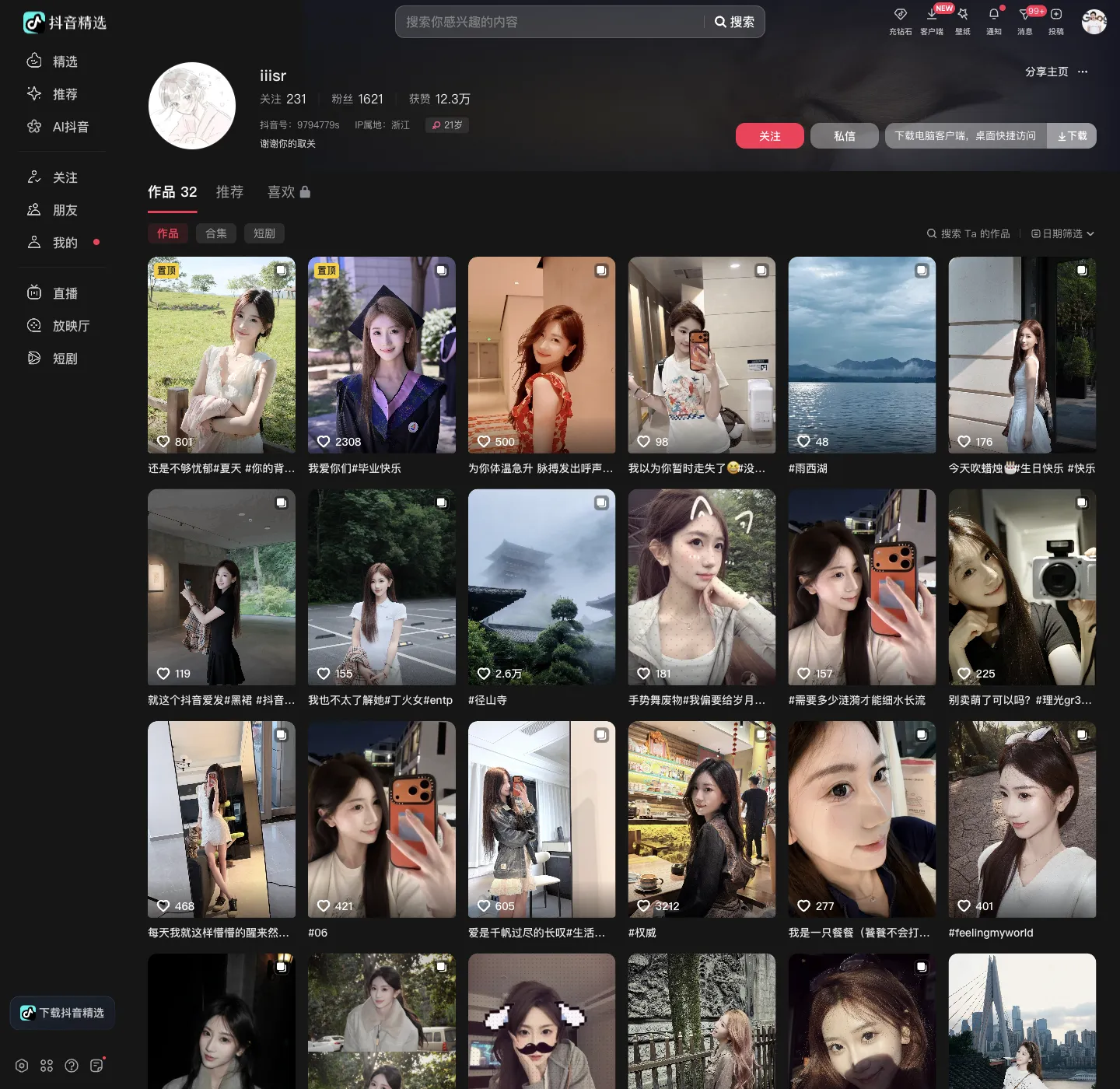The image size is (1120, 1089).
Task: Open the 我爱你们#毕业快乐 graduation video
Action: click(x=382, y=355)
